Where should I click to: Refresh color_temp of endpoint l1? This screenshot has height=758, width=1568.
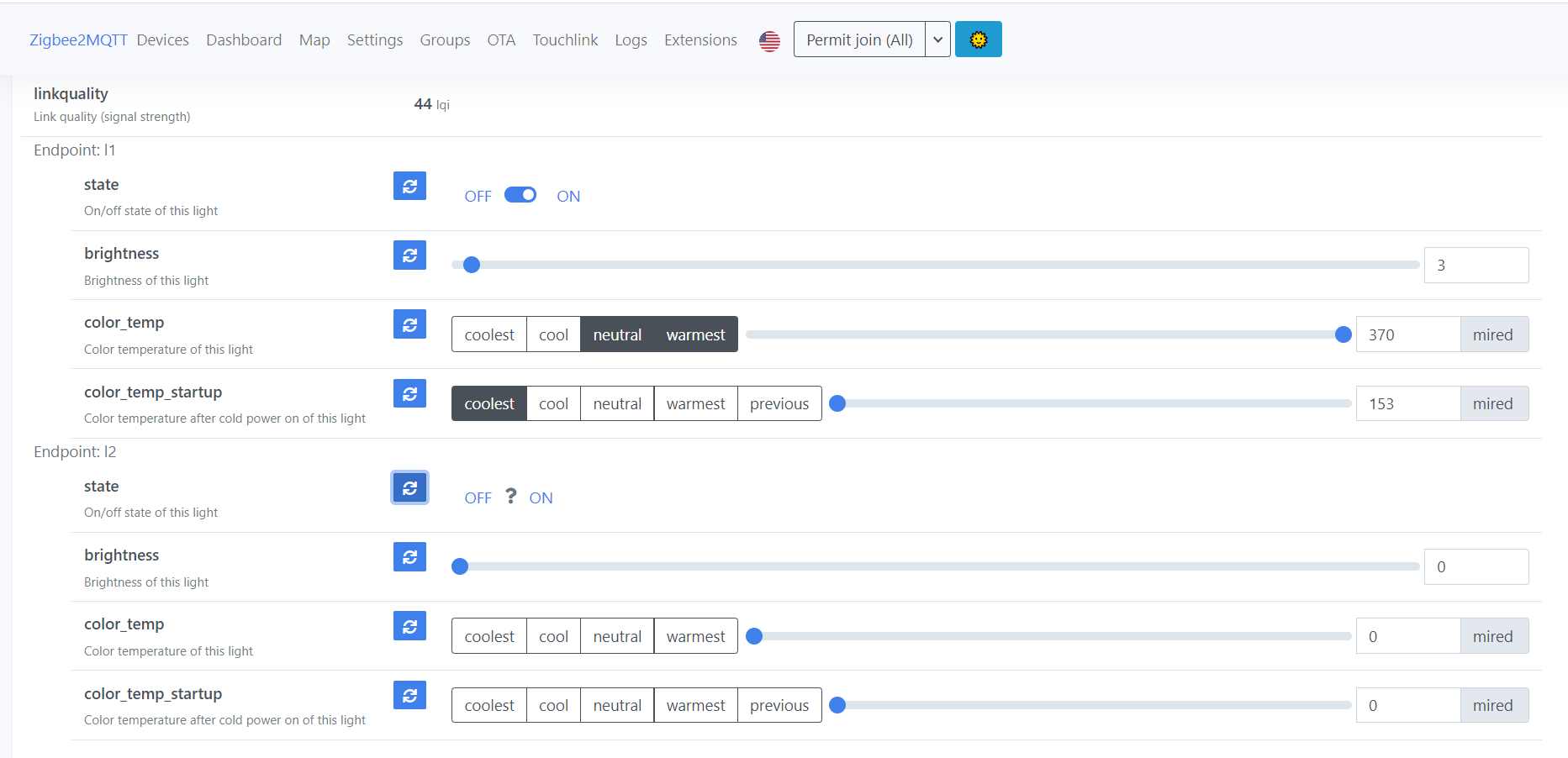tap(409, 324)
